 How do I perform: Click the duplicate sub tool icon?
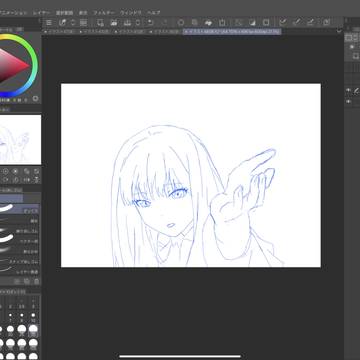click(x=27, y=282)
